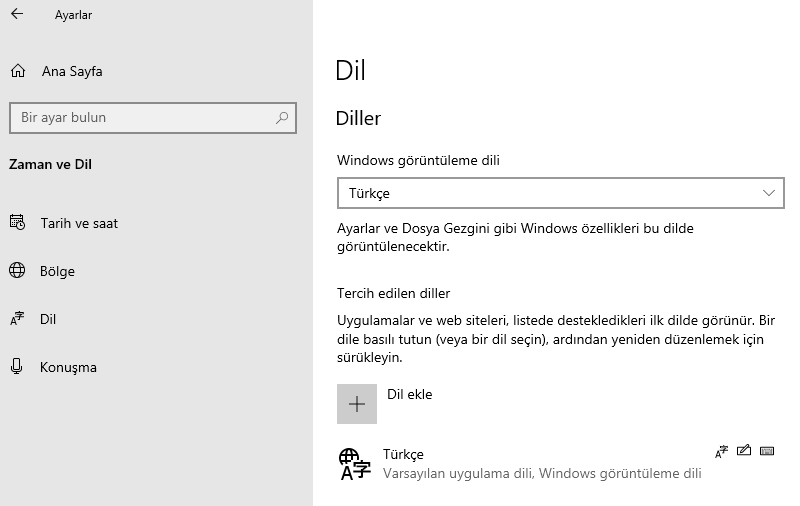Go back using the arrow icon
This screenshot has height=506, width=800.
click(x=17, y=14)
